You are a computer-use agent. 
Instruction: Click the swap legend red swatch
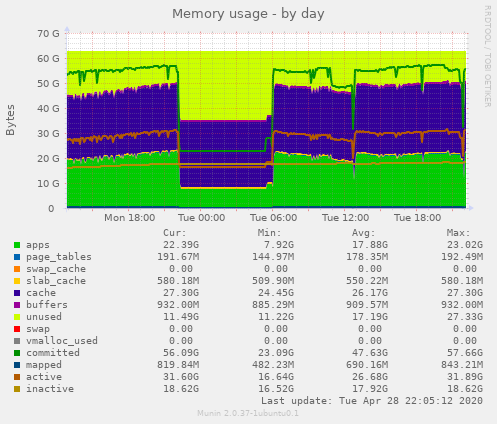[17, 329]
